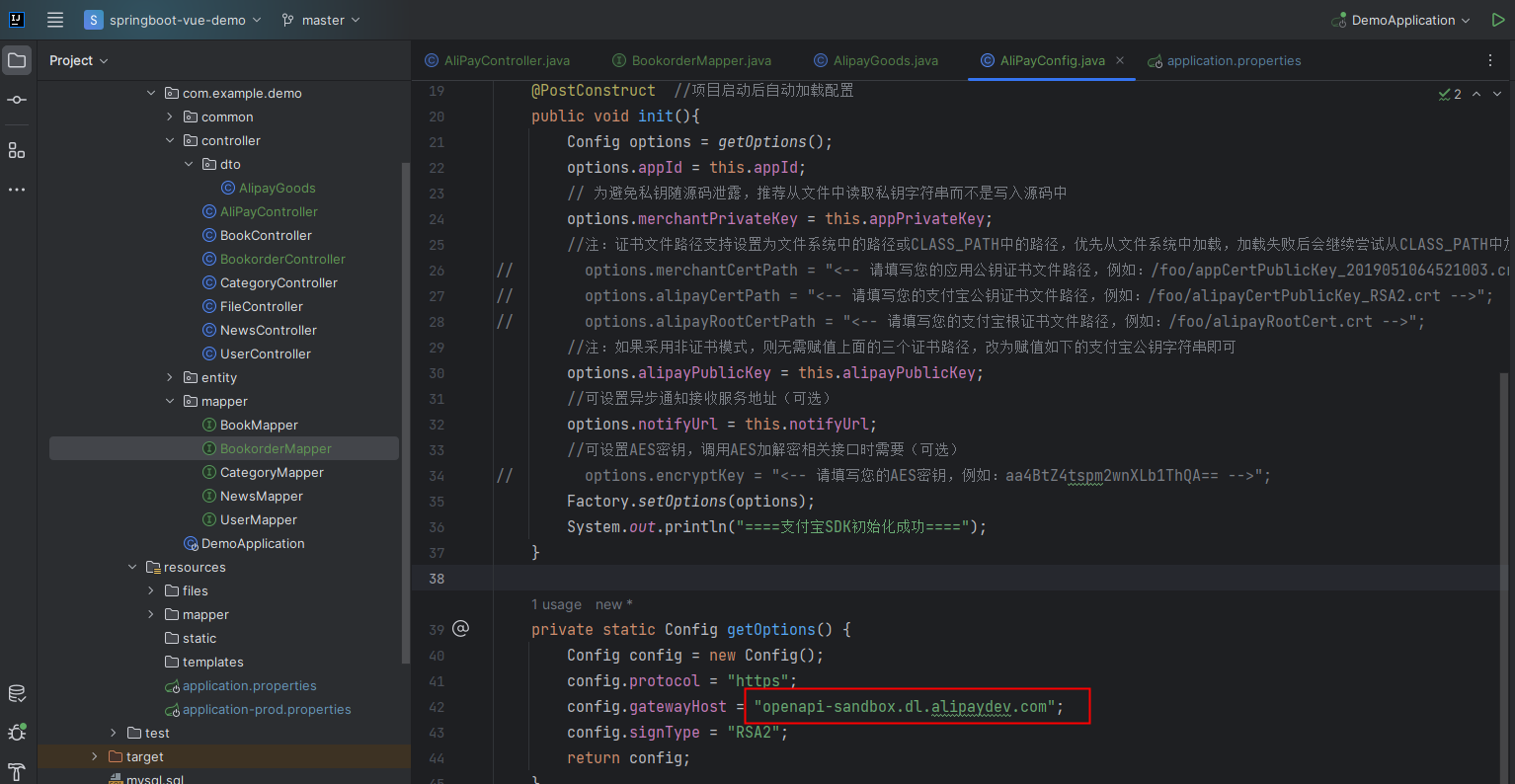1515x784 pixels.
Task: Open the master branch dropdown
Action: (321, 20)
